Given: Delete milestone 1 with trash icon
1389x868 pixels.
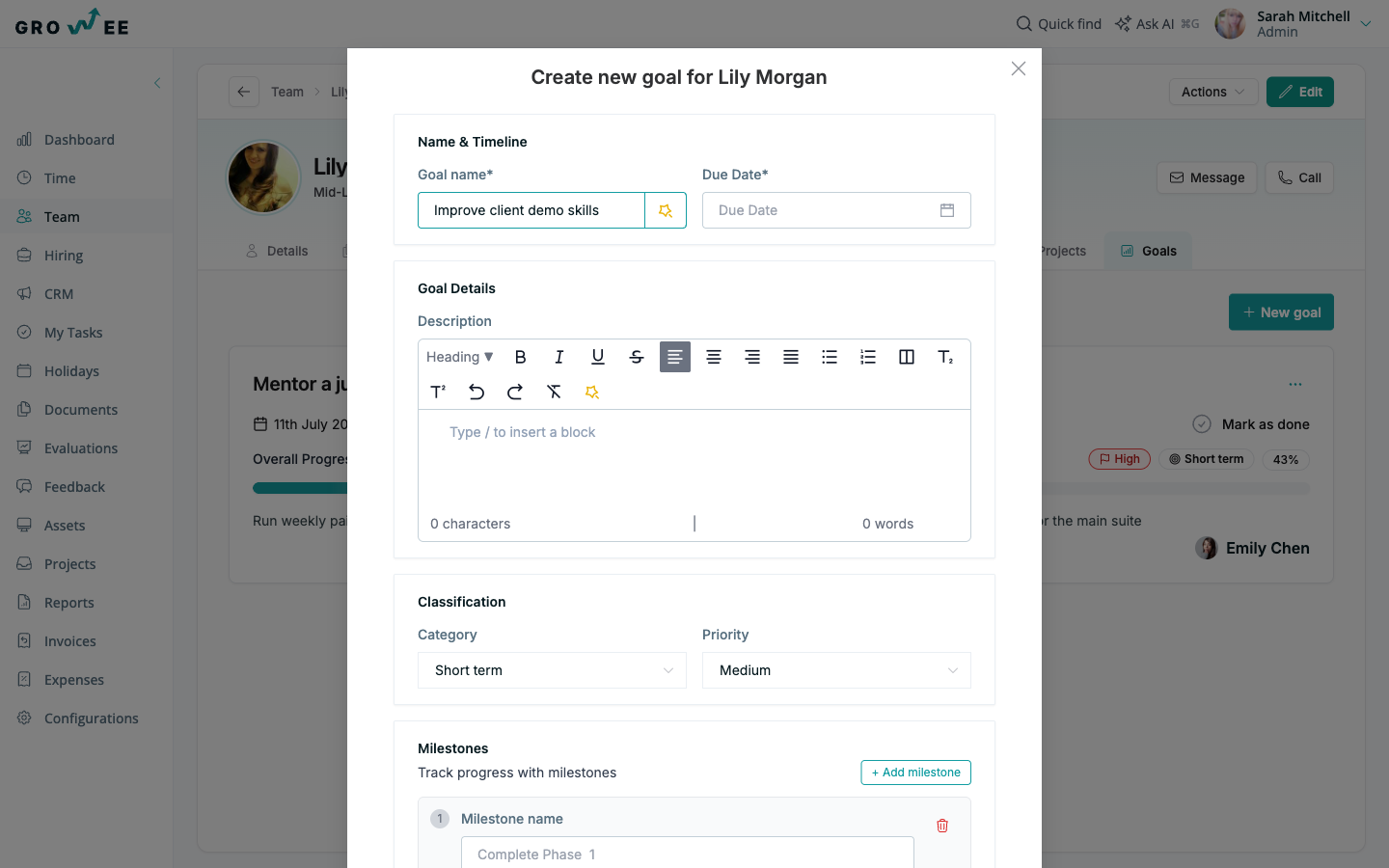Looking at the screenshot, I should point(942,826).
